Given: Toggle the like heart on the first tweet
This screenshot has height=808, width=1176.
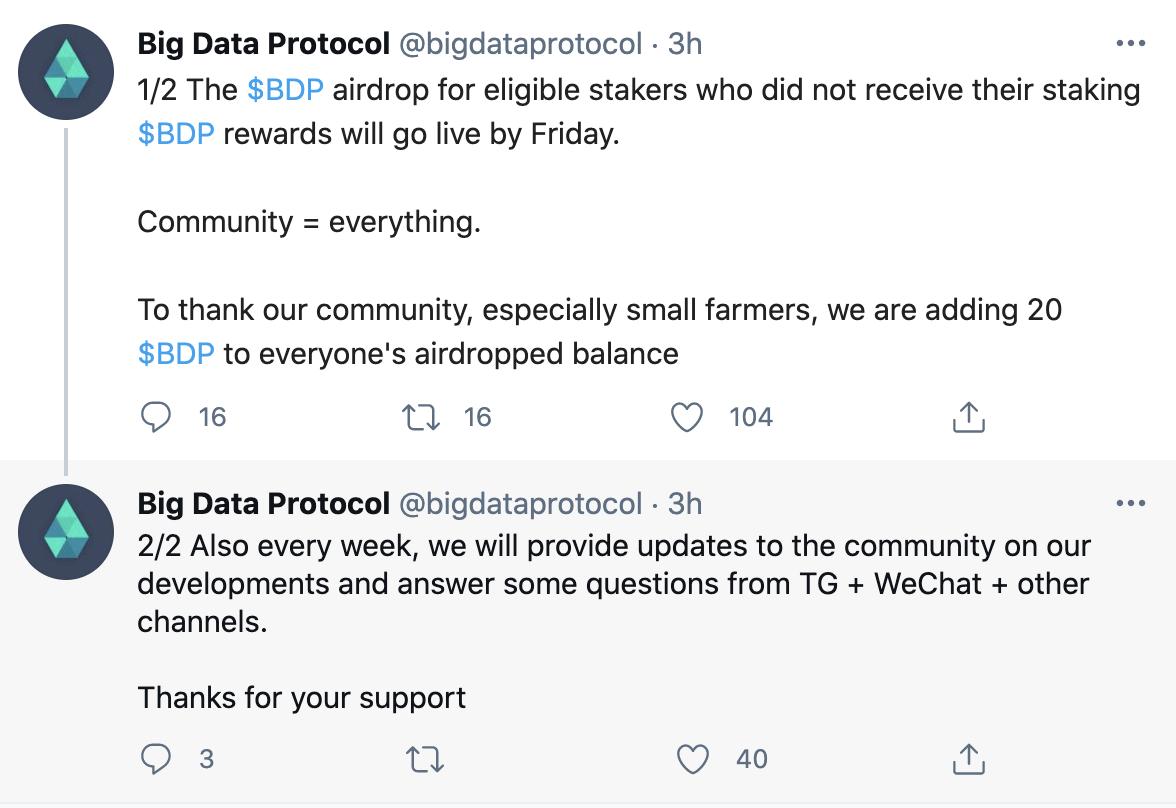Looking at the screenshot, I should [687, 417].
